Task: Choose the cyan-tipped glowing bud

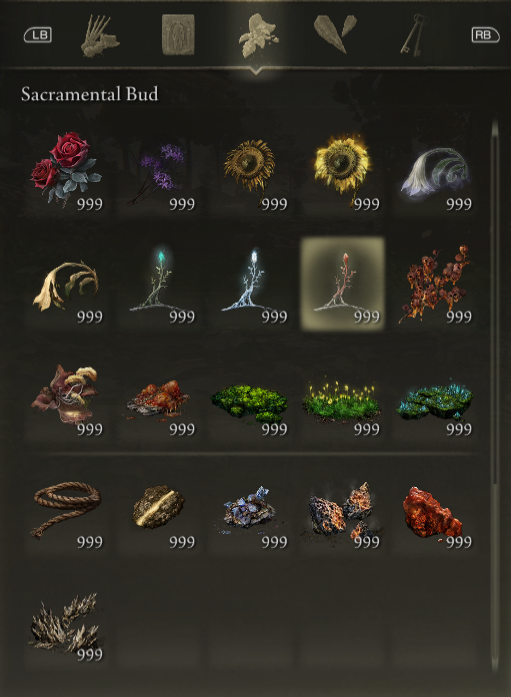Action: click(159, 284)
